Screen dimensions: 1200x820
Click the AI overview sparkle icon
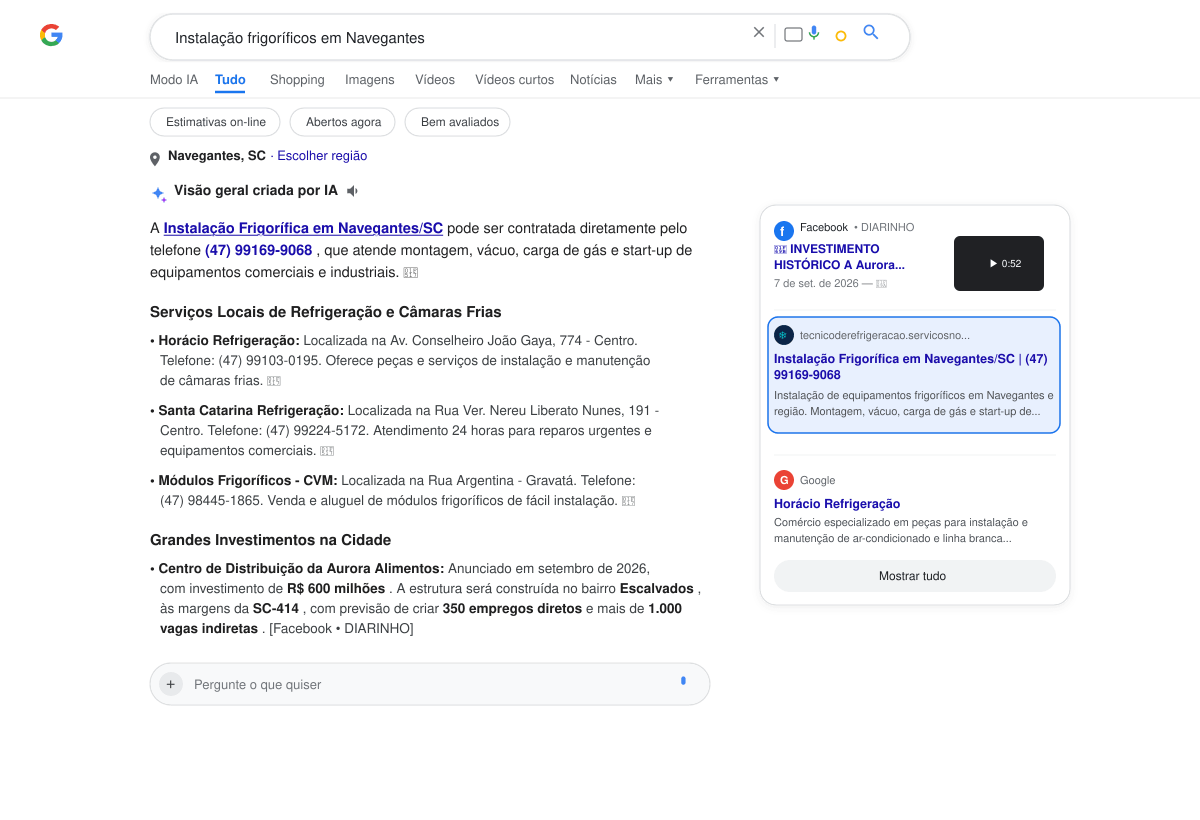[x=159, y=194]
